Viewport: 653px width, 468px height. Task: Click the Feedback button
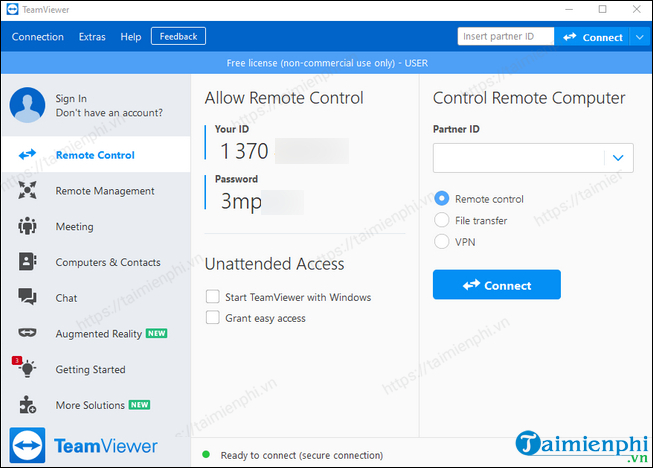[178, 36]
